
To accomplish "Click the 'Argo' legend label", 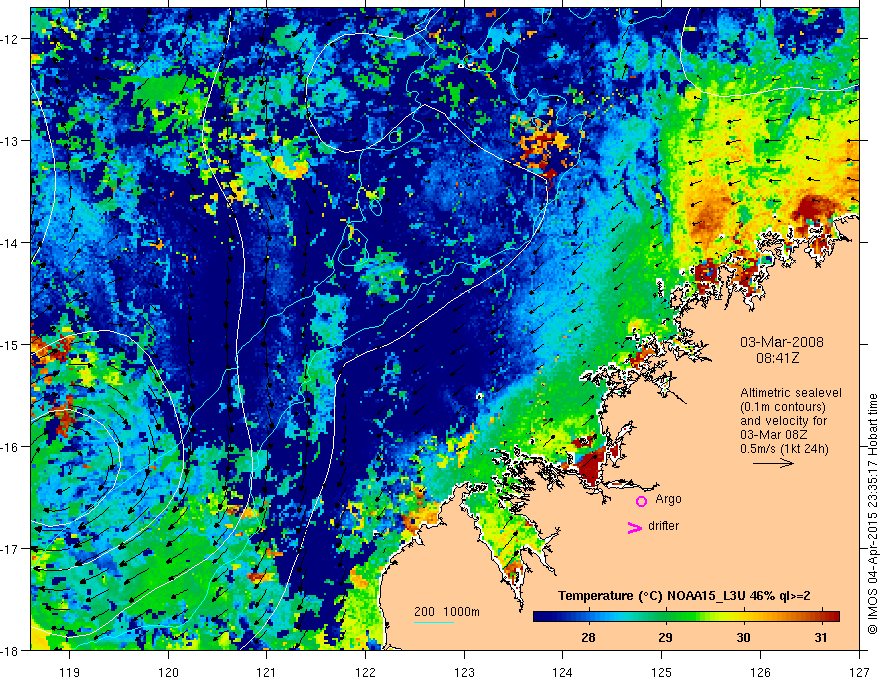I will (x=668, y=499).
